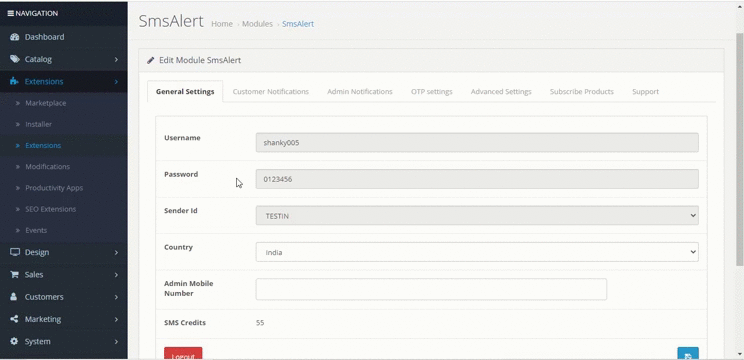Switch to Advanced Settings tab
744x360 pixels.
[x=501, y=92]
